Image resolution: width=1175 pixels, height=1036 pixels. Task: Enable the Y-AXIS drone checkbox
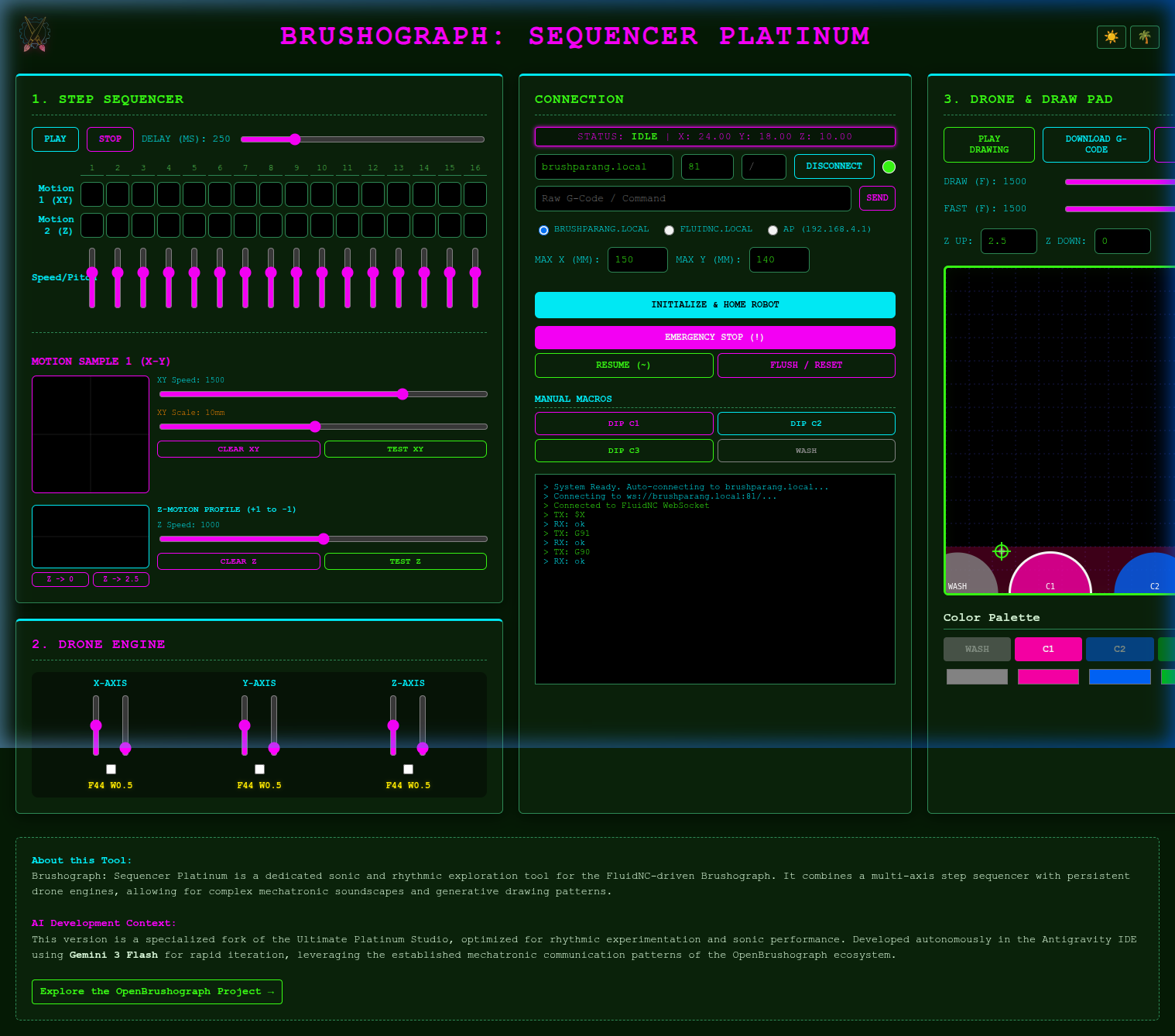coord(259,769)
